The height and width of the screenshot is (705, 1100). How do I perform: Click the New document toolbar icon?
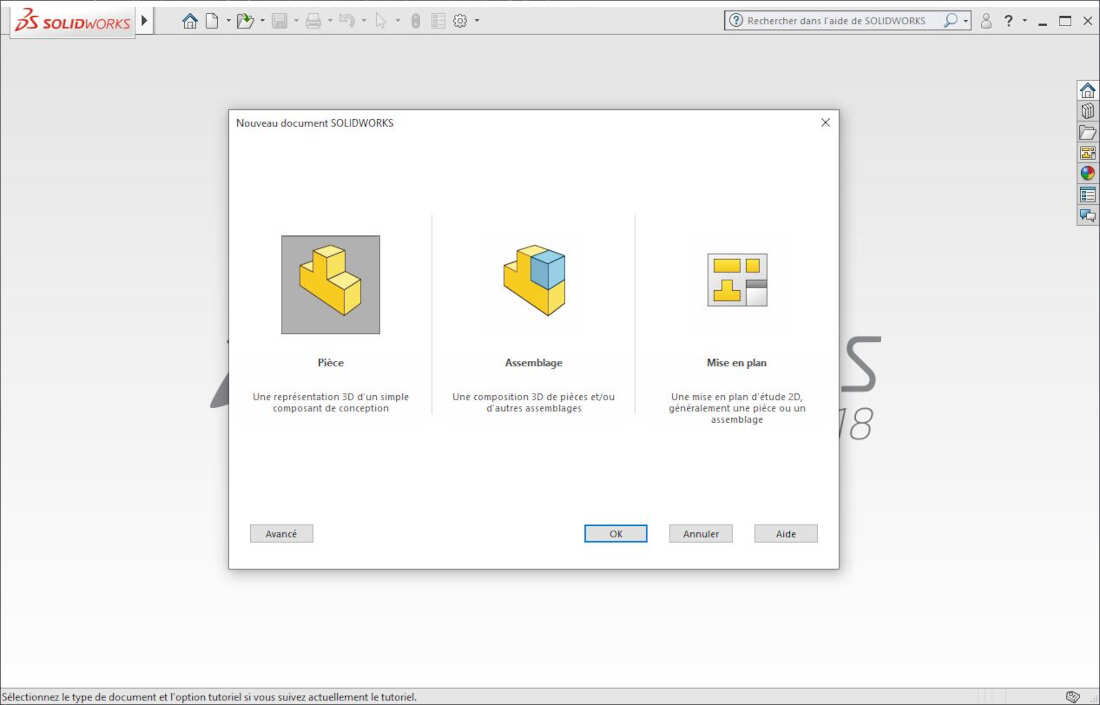(x=212, y=21)
